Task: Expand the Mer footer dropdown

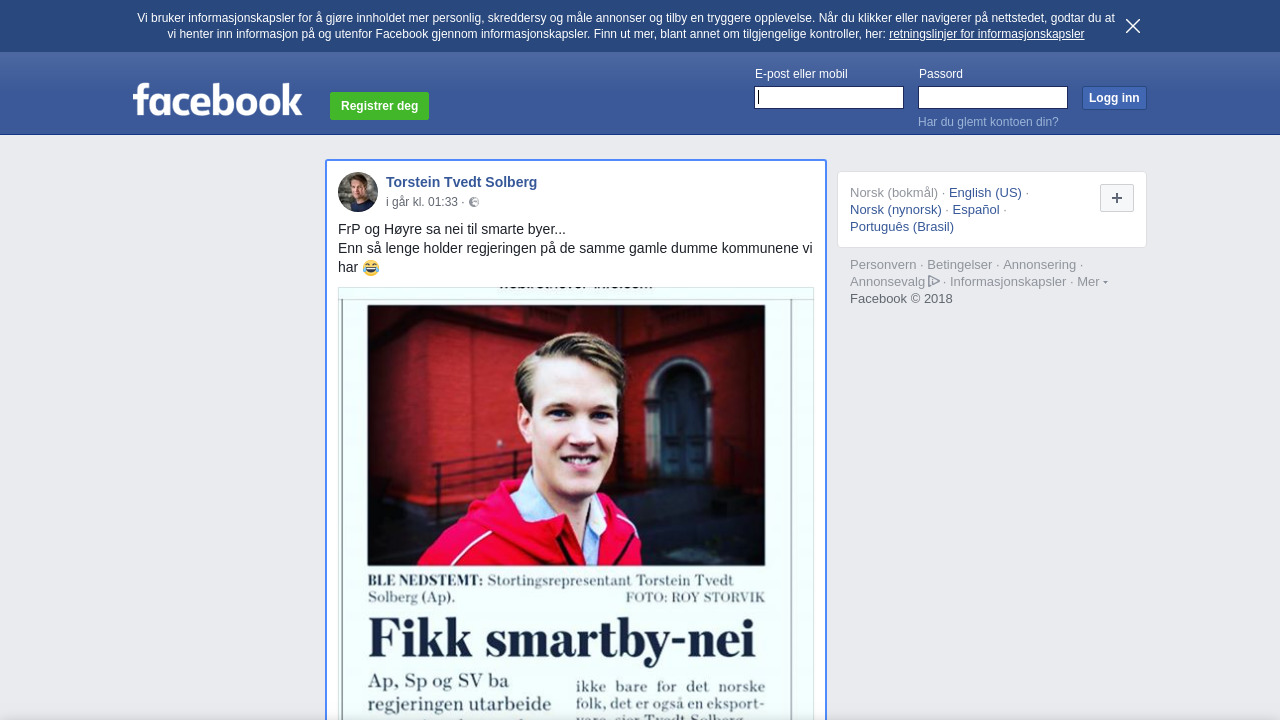Action: click(1092, 281)
